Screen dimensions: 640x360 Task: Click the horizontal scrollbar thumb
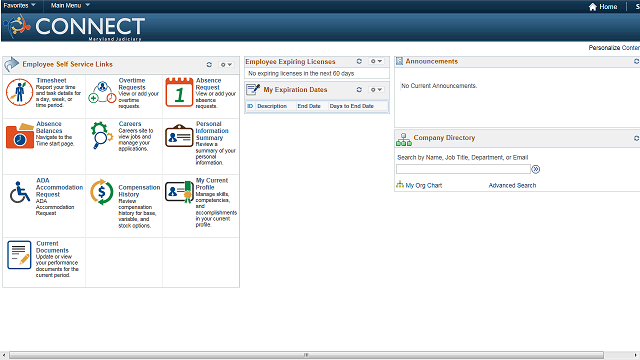click(x=306, y=355)
